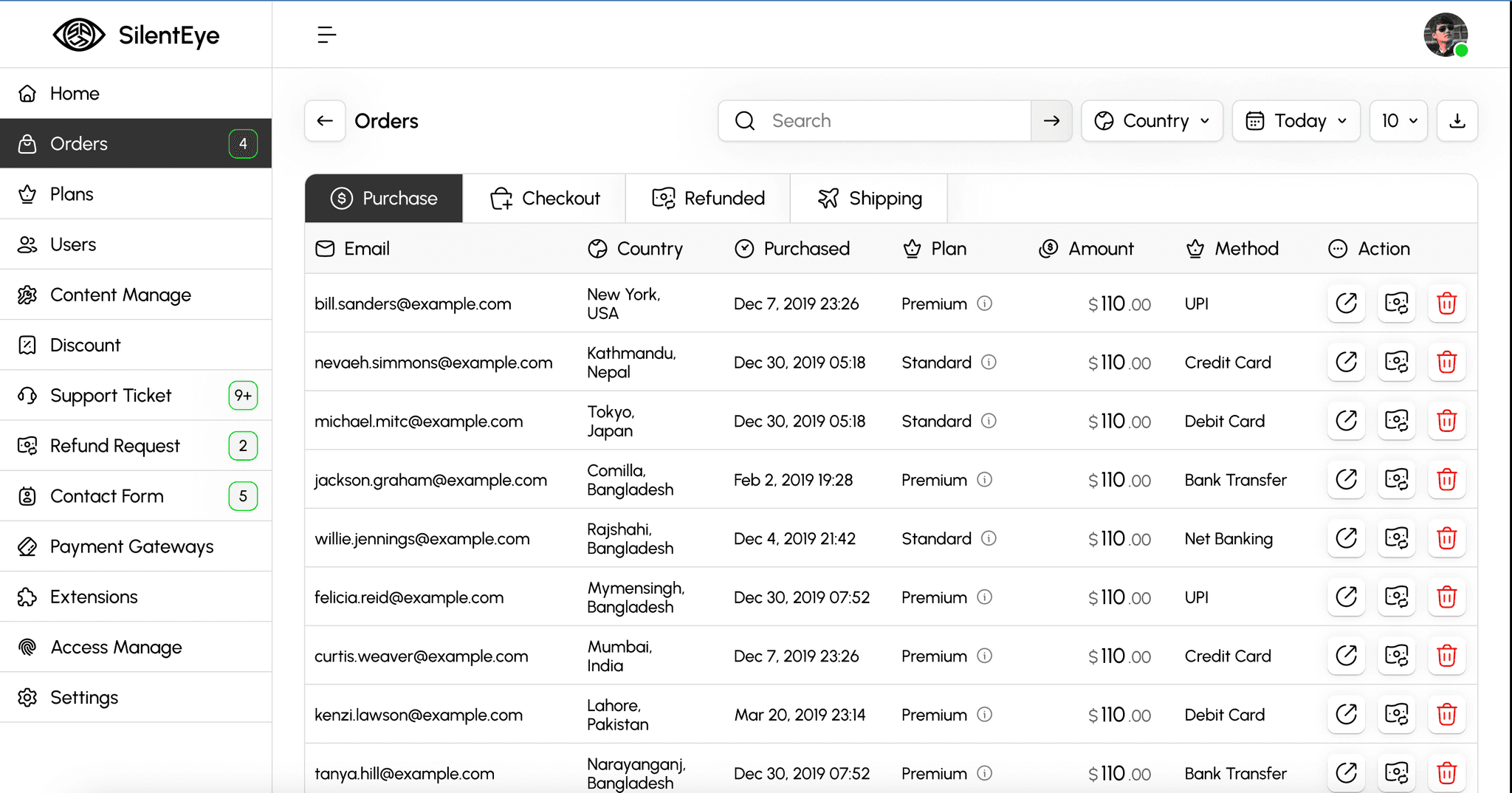Open the Country filter dropdown
Screen dimensions: 1512x793
pyautogui.click(x=1152, y=120)
